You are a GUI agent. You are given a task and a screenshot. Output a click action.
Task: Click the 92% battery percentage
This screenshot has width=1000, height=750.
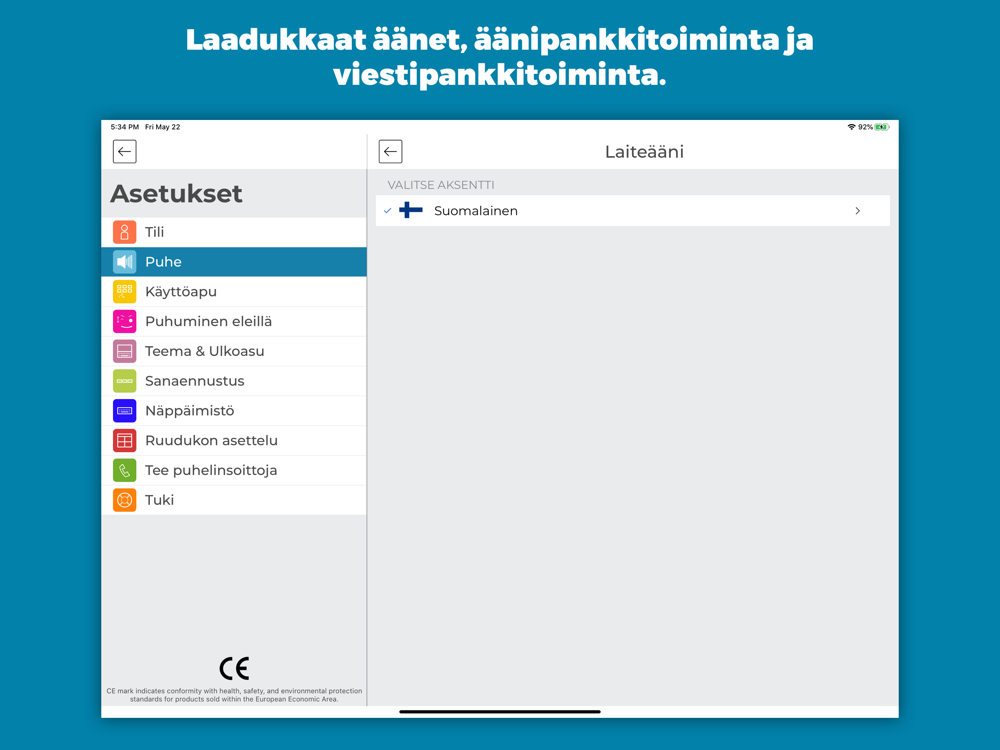[x=865, y=127]
